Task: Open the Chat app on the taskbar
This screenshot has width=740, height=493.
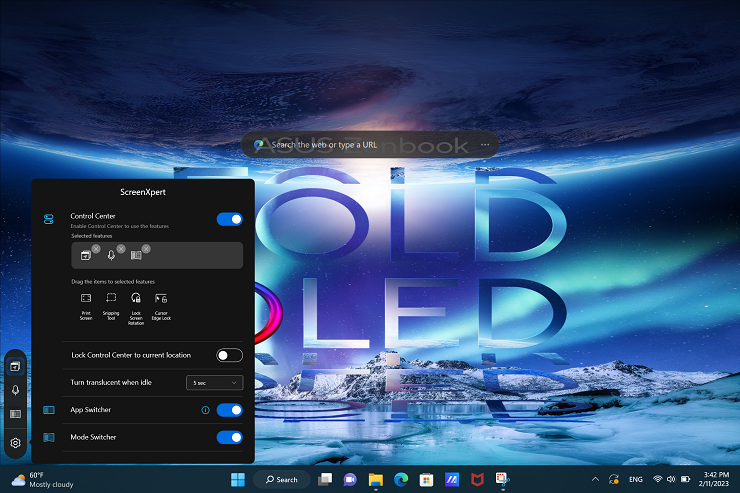Action: 350,479
